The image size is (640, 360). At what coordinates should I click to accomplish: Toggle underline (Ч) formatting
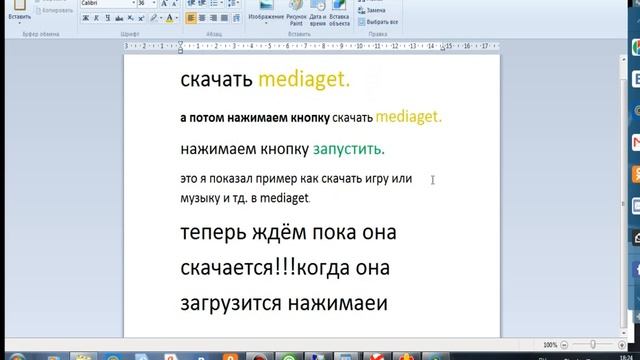click(x=107, y=18)
